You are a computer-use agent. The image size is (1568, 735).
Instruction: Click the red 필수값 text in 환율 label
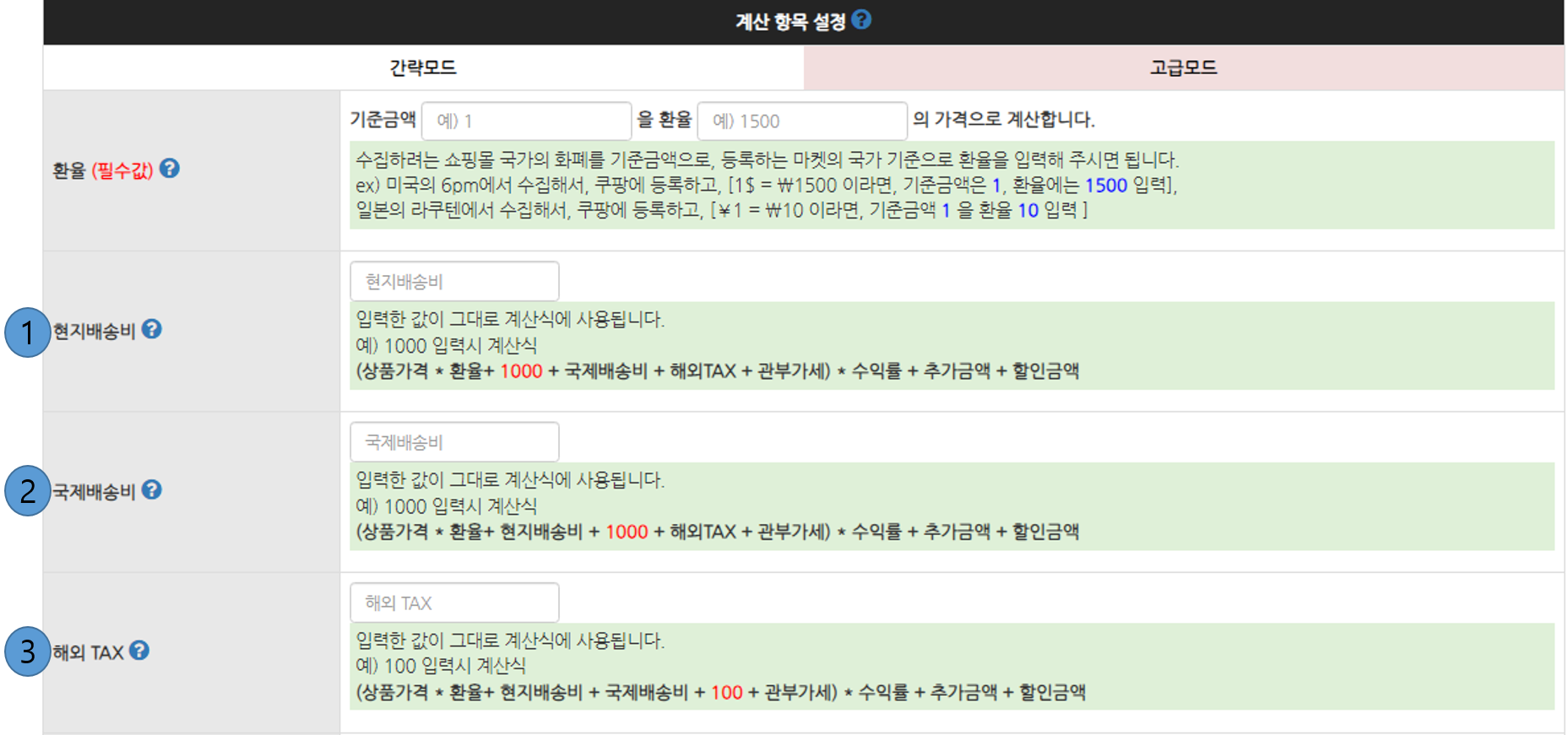(122, 170)
